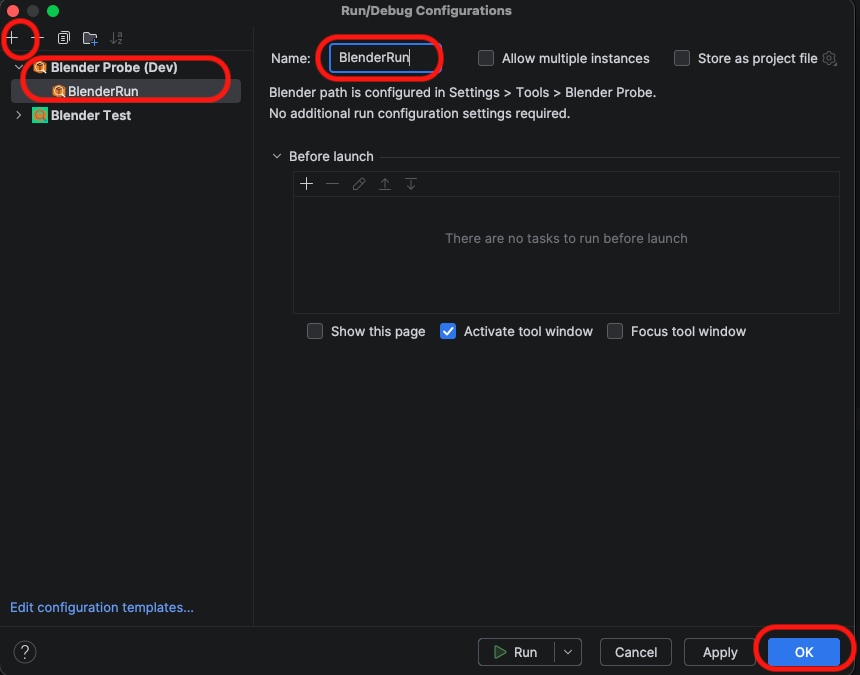Click inside the Name input field
This screenshot has height=675, width=860.
(x=380, y=58)
